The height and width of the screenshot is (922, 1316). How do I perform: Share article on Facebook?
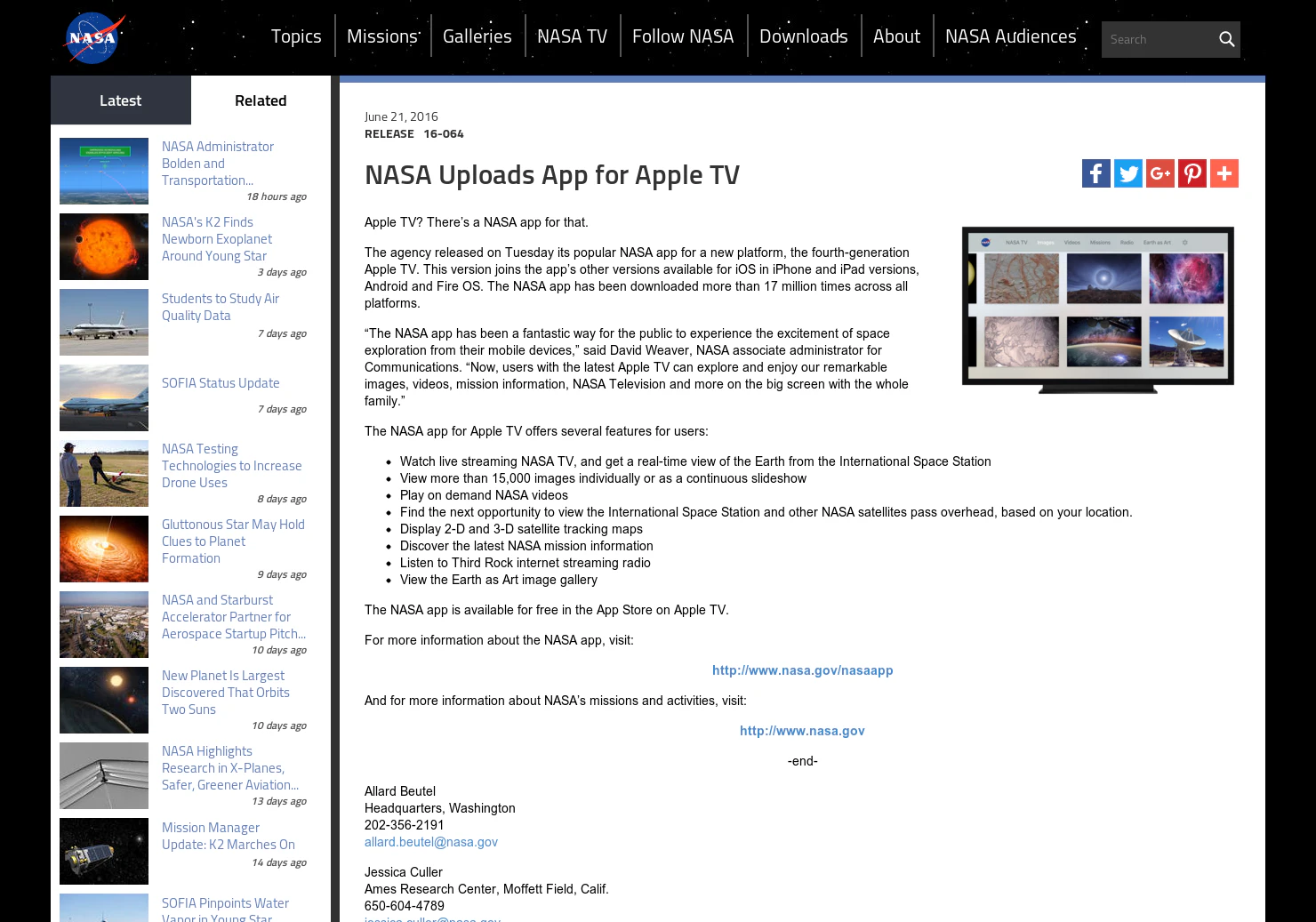[x=1096, y=173]
